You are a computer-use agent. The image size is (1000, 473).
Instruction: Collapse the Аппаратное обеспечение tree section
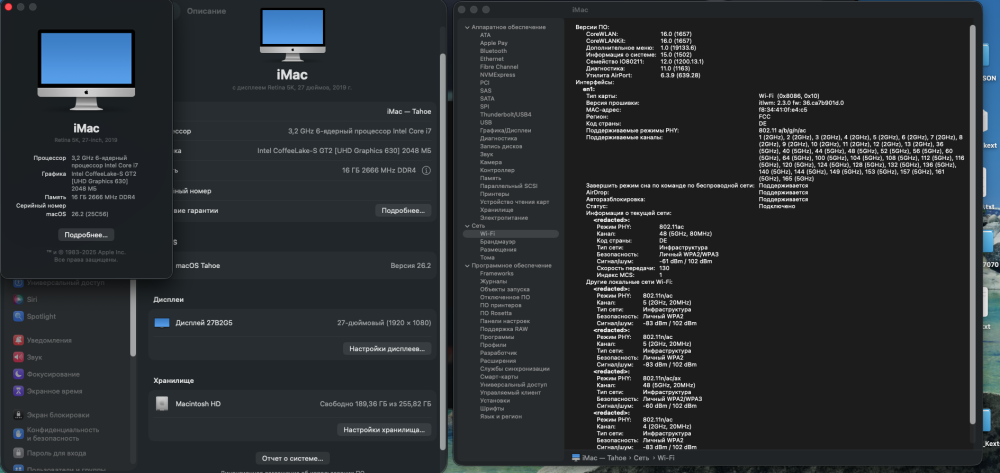[x=467, y=27]
